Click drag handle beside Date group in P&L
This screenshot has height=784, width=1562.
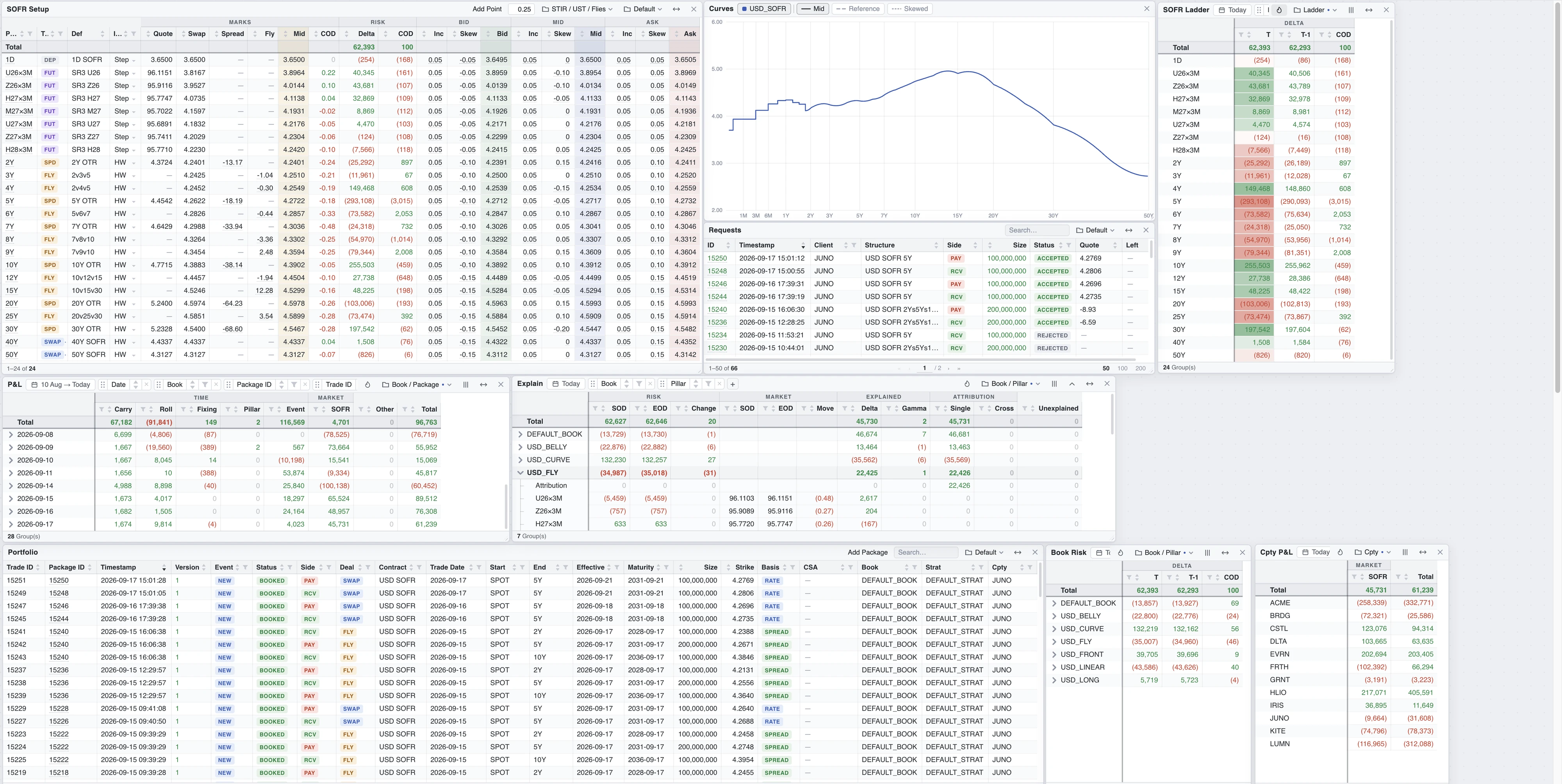[103, 385]
